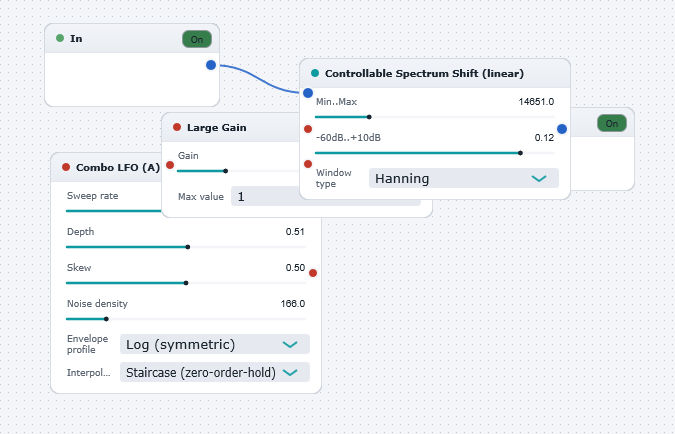Click the Combo LFO (A) node title

[x=118, y=167]
